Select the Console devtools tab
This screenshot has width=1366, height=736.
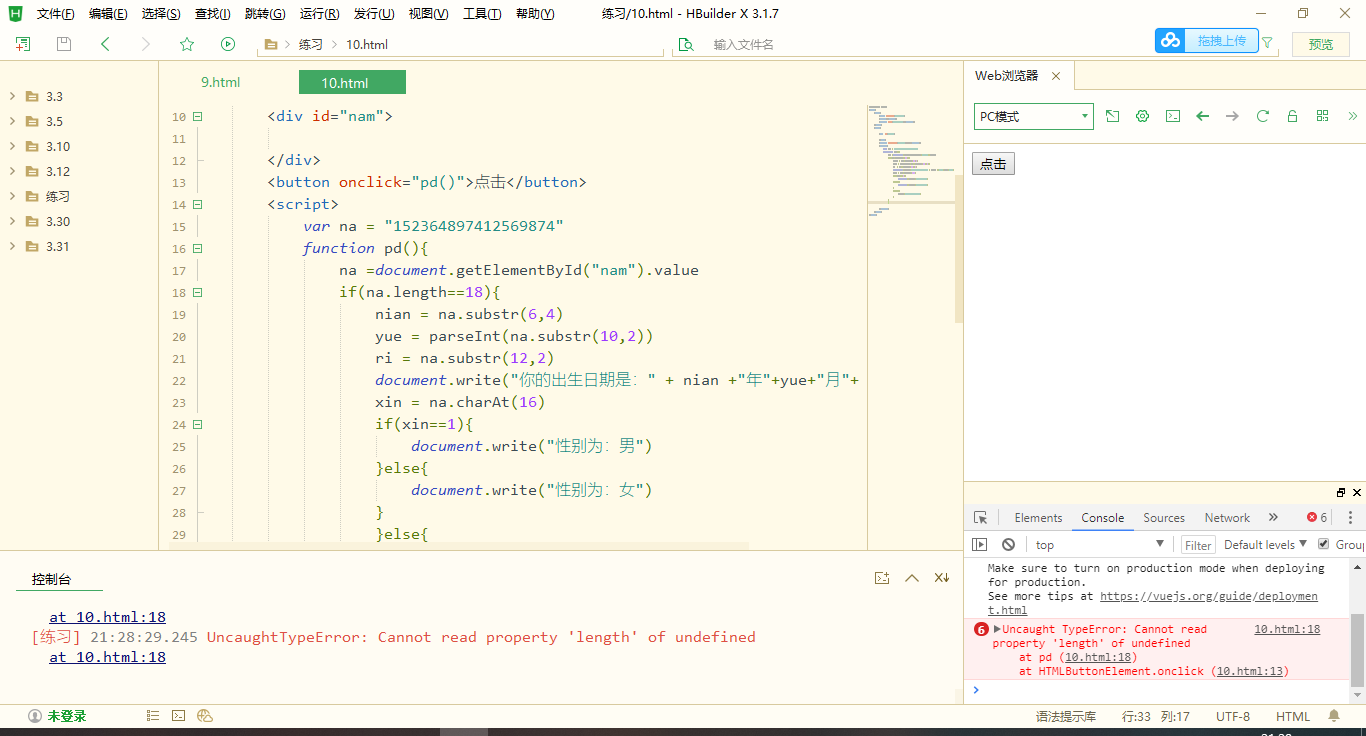[x=1103, y=518]
